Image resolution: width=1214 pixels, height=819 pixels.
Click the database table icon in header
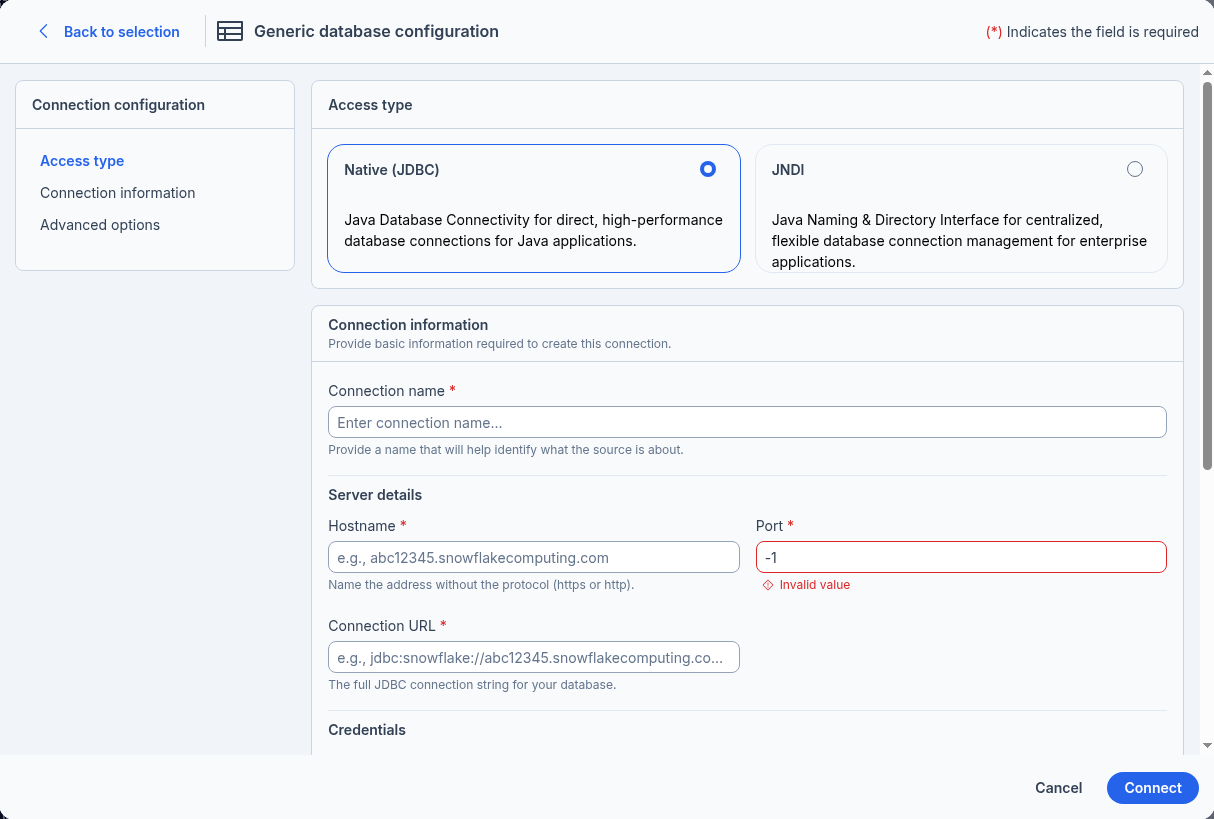pyautogui.click(x=230, y=32)
